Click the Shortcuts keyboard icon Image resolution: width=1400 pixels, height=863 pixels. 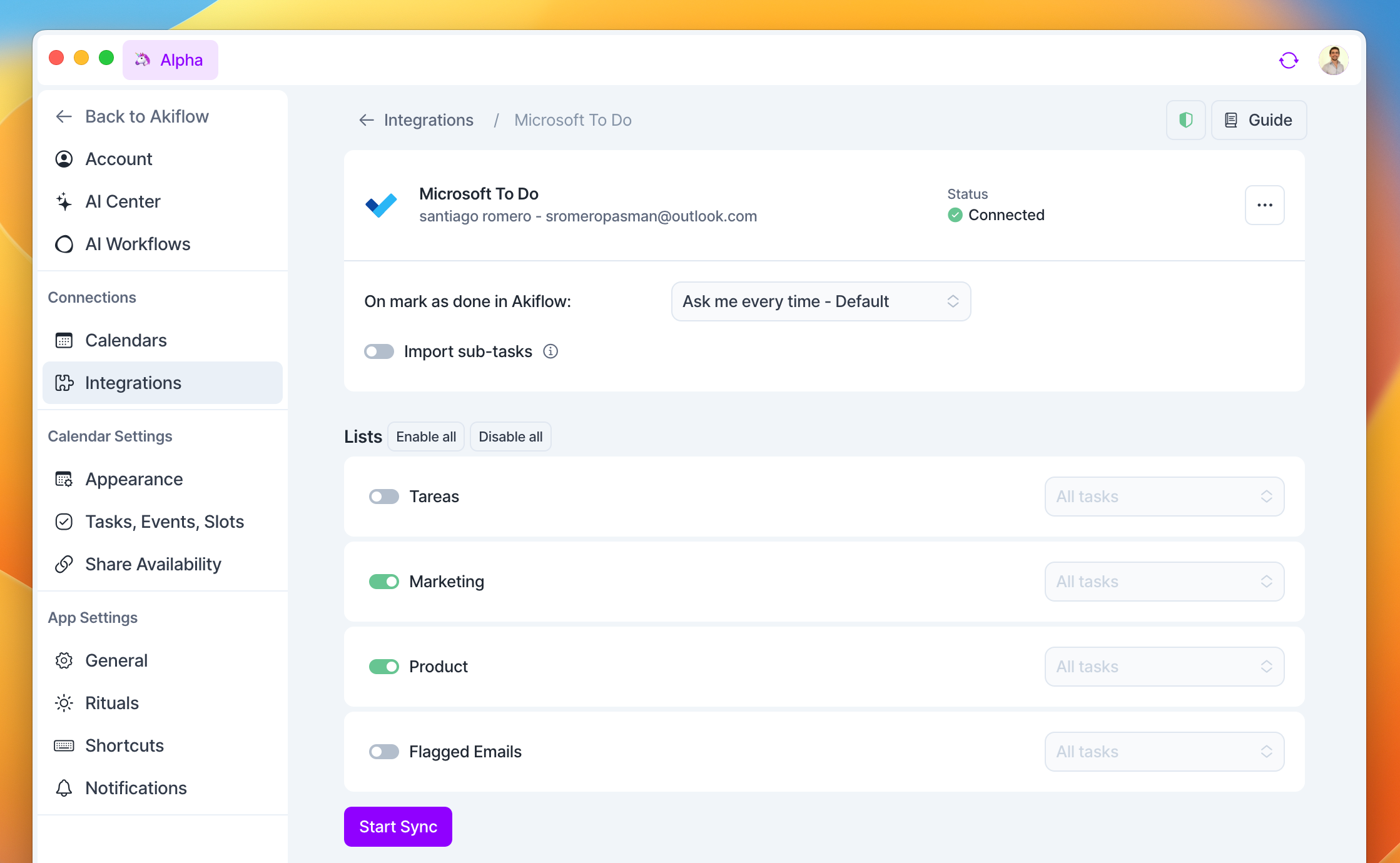[x=64, y=745]
